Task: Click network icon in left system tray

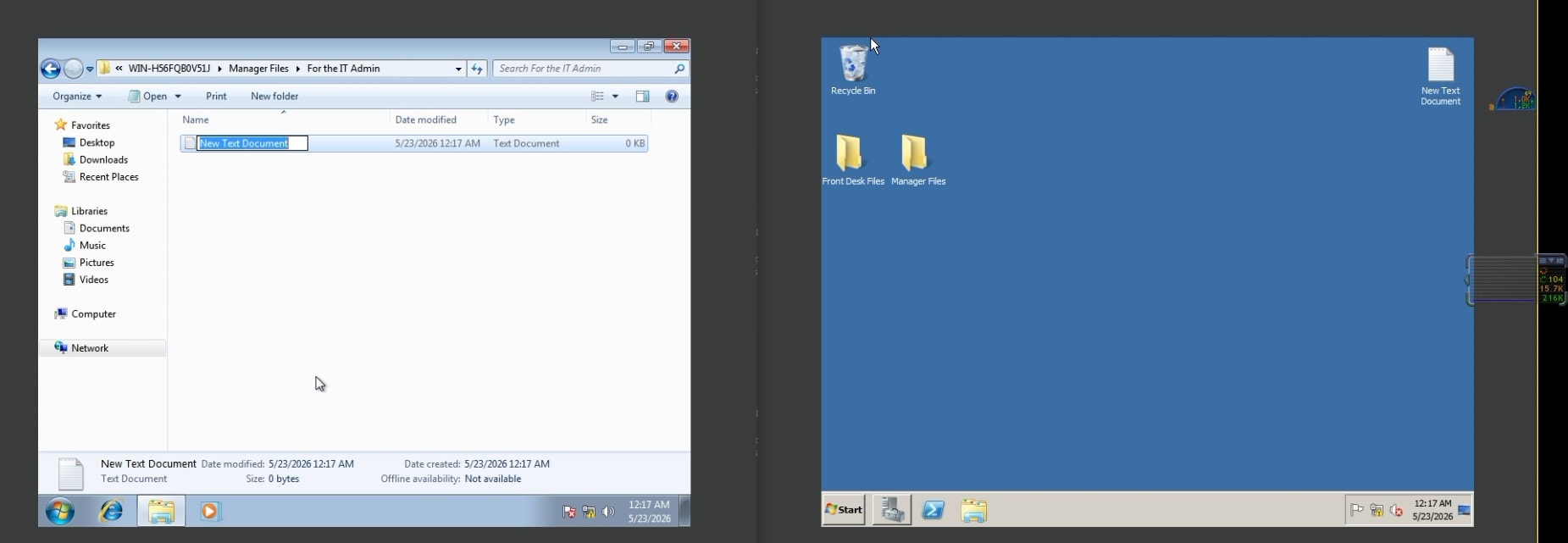Action: tap(589, 512)
